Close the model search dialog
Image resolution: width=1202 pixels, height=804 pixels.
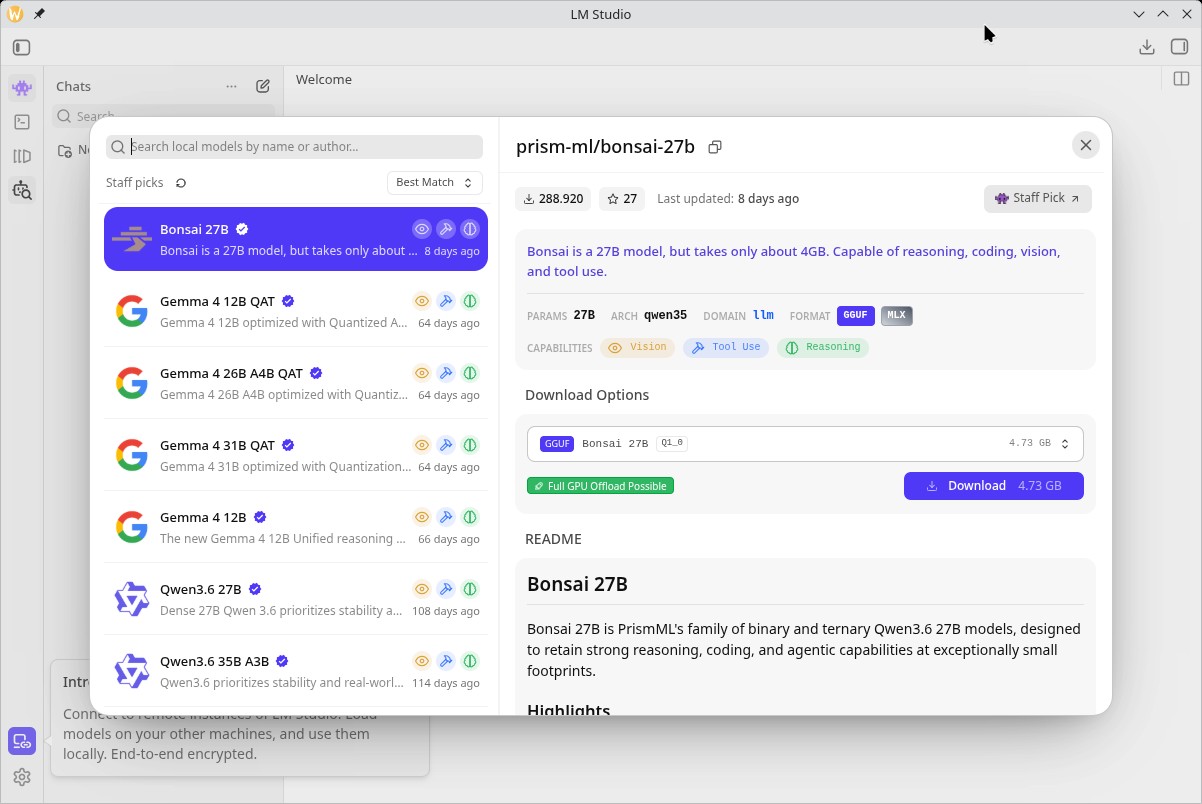pos(1085,145)
